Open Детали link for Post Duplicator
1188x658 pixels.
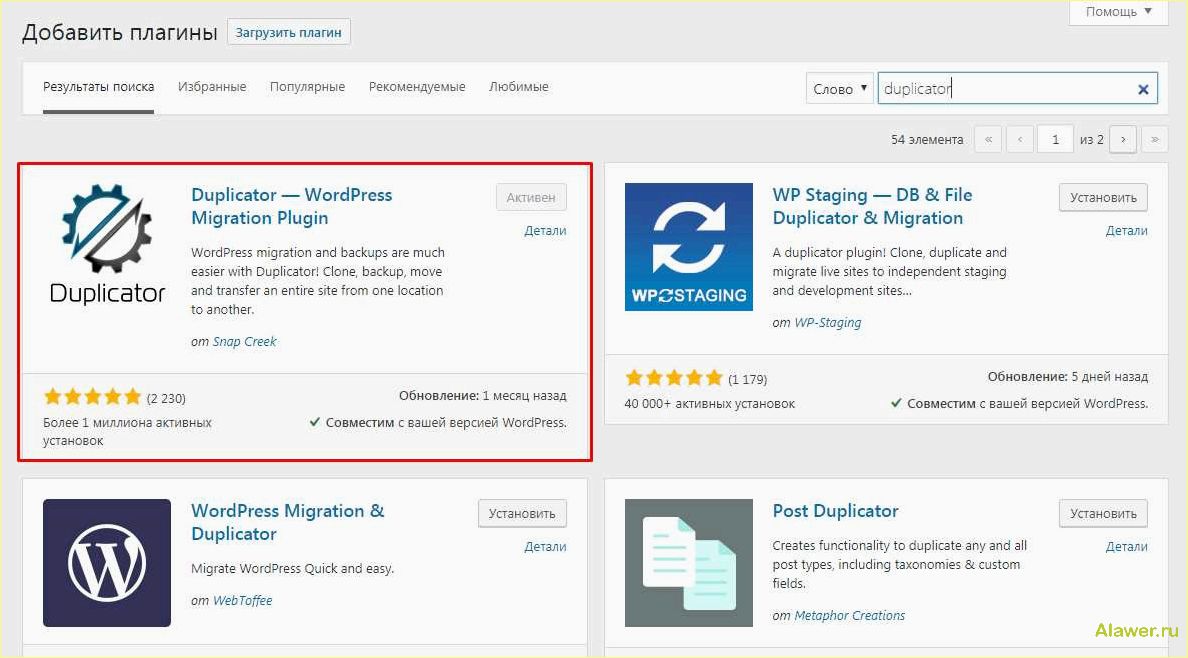click(1127, 547)
